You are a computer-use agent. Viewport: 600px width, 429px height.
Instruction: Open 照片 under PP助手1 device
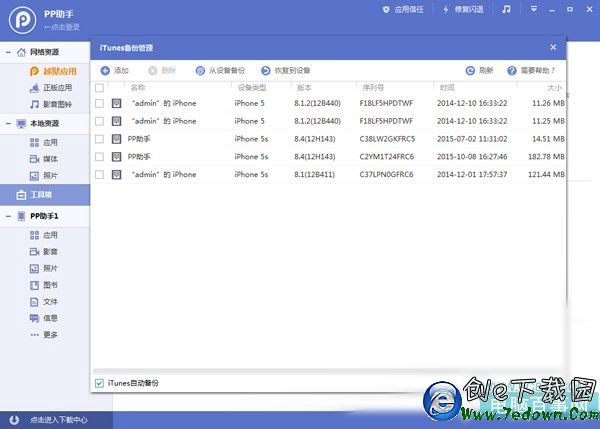44,268
